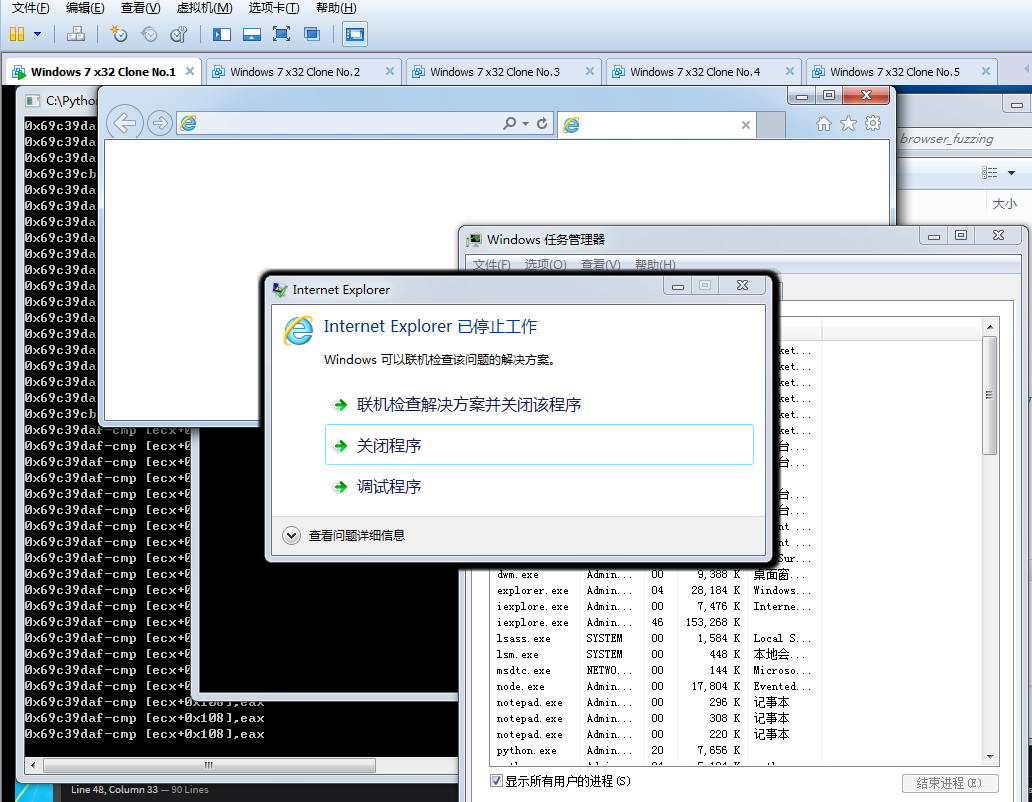Viewport: 1032px width, 802px height.
Task: Select the lsass.exe process row
Action: [x=654, y=638]
